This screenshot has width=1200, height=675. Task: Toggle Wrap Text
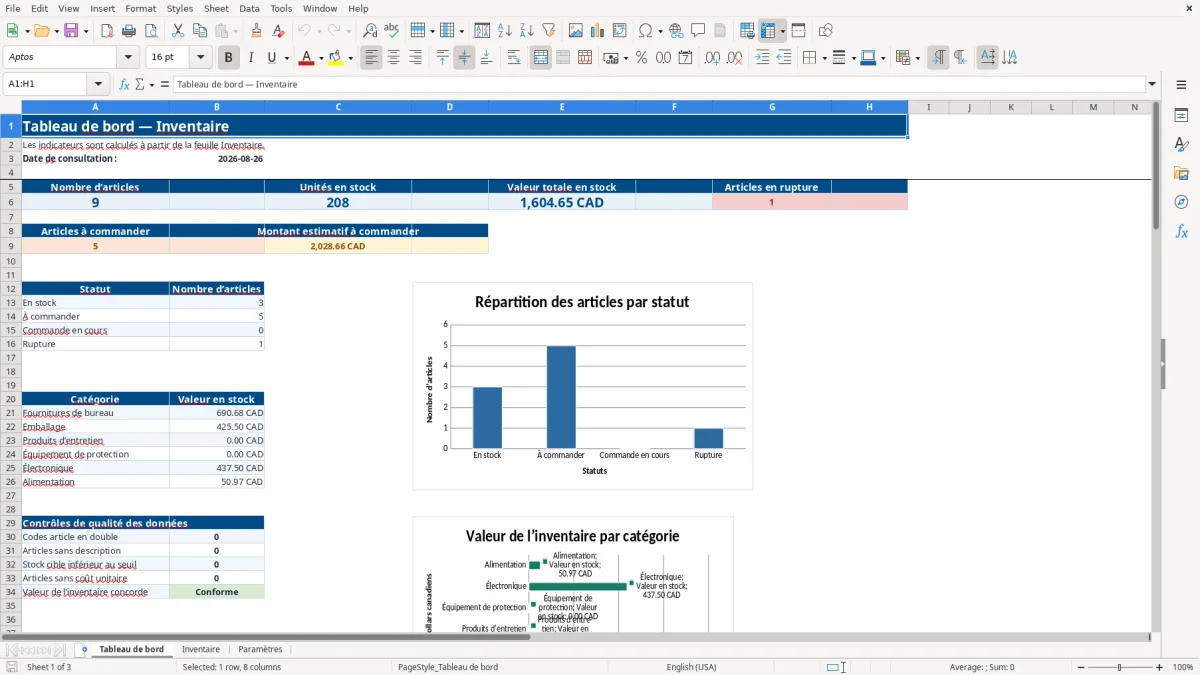point(514,58)
